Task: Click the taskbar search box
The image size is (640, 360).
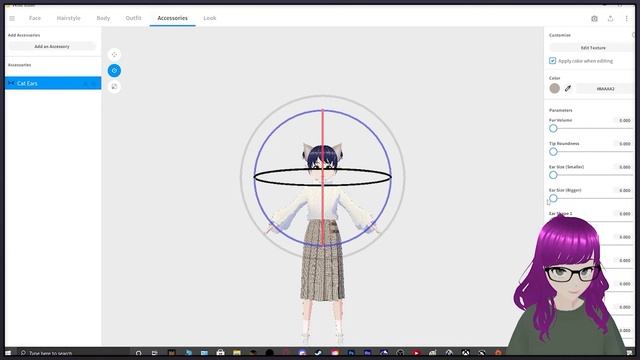Action: [x=73, y=353]
